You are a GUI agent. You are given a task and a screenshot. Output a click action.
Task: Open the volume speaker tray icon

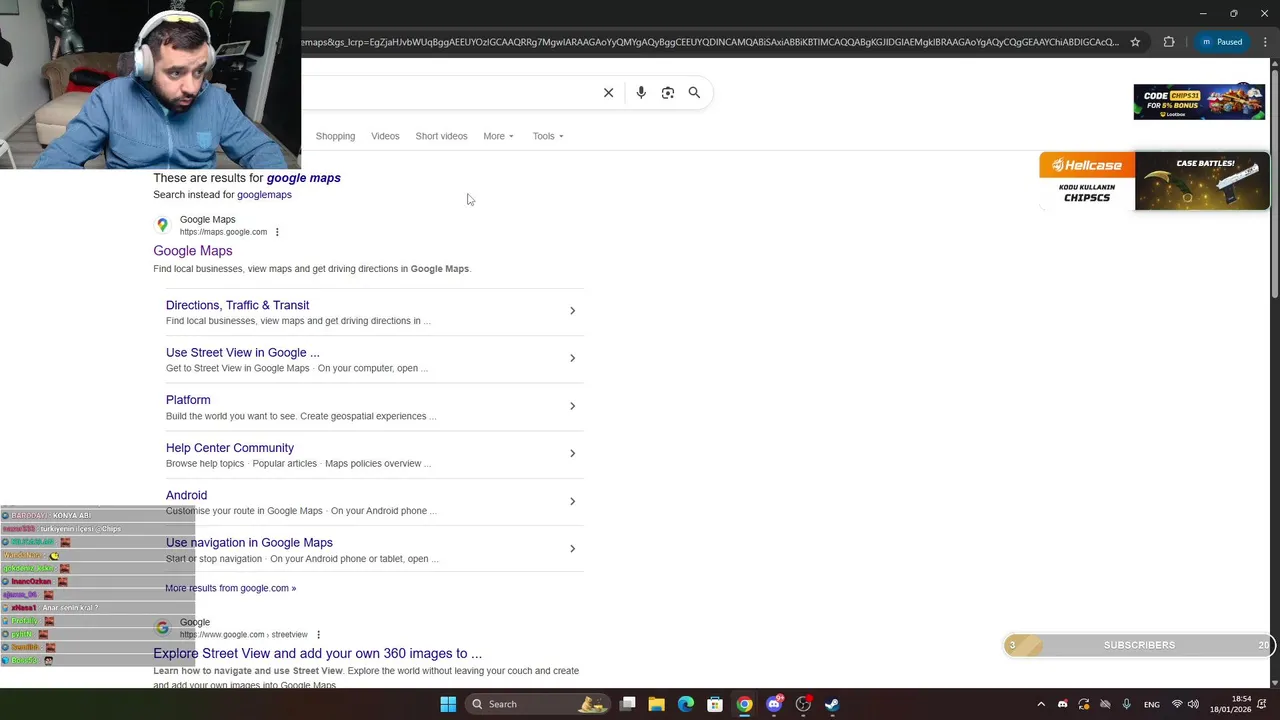[x=1193, y=704]
